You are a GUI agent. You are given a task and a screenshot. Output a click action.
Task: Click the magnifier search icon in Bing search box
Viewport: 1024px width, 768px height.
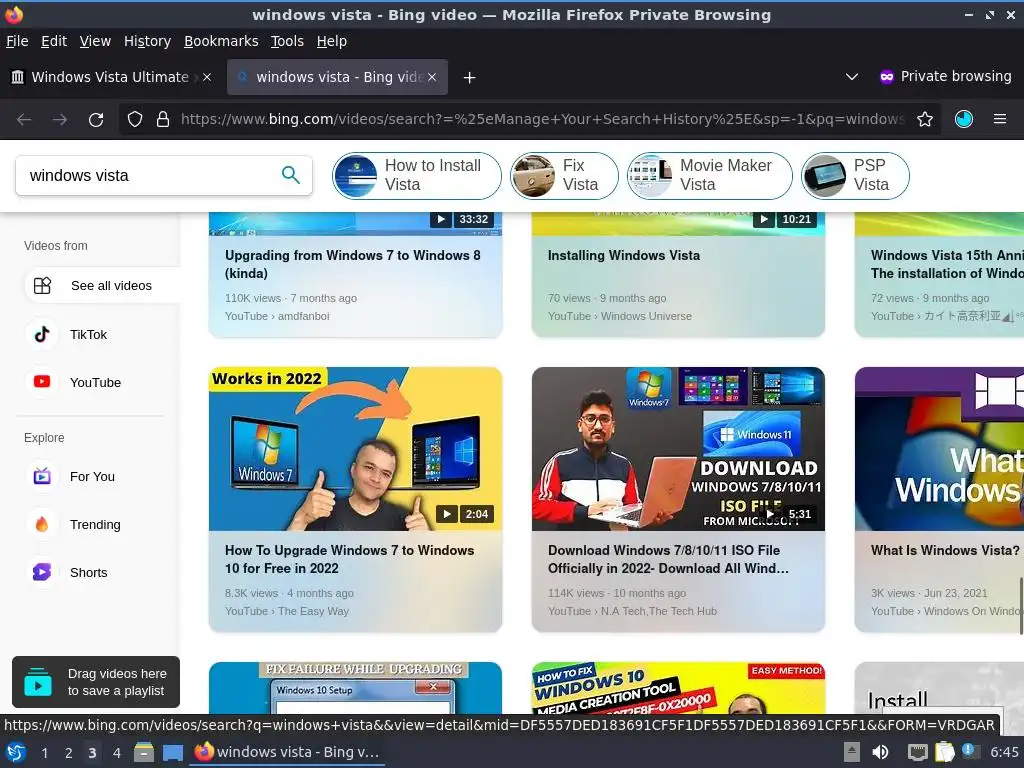291,175
